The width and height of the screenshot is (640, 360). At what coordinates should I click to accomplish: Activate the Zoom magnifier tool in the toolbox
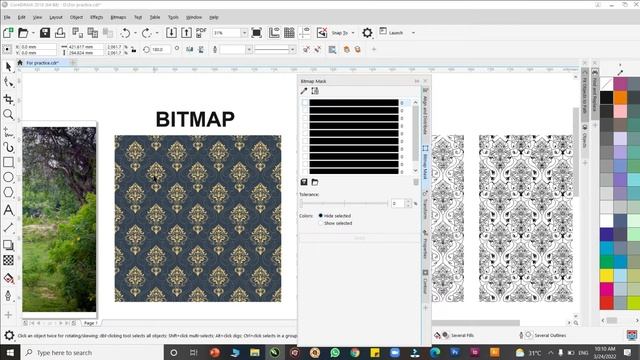[8, 115]
